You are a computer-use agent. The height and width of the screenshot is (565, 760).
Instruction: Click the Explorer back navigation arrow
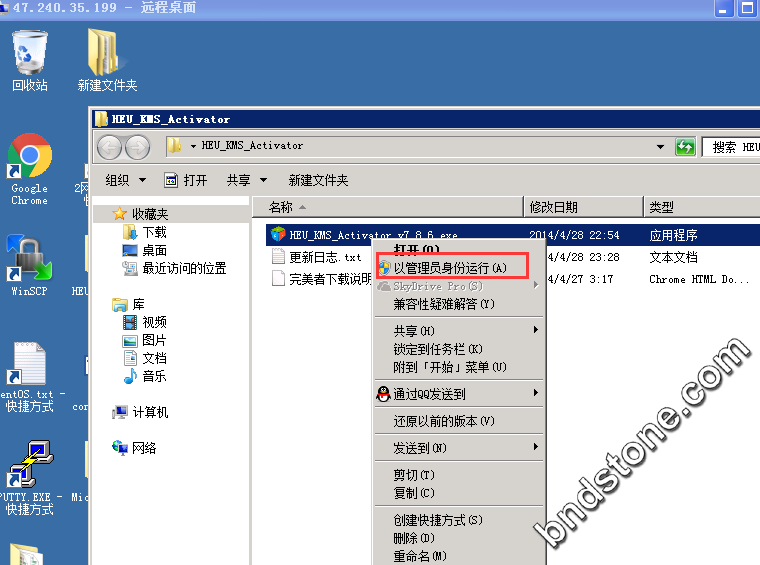point(109,147)
